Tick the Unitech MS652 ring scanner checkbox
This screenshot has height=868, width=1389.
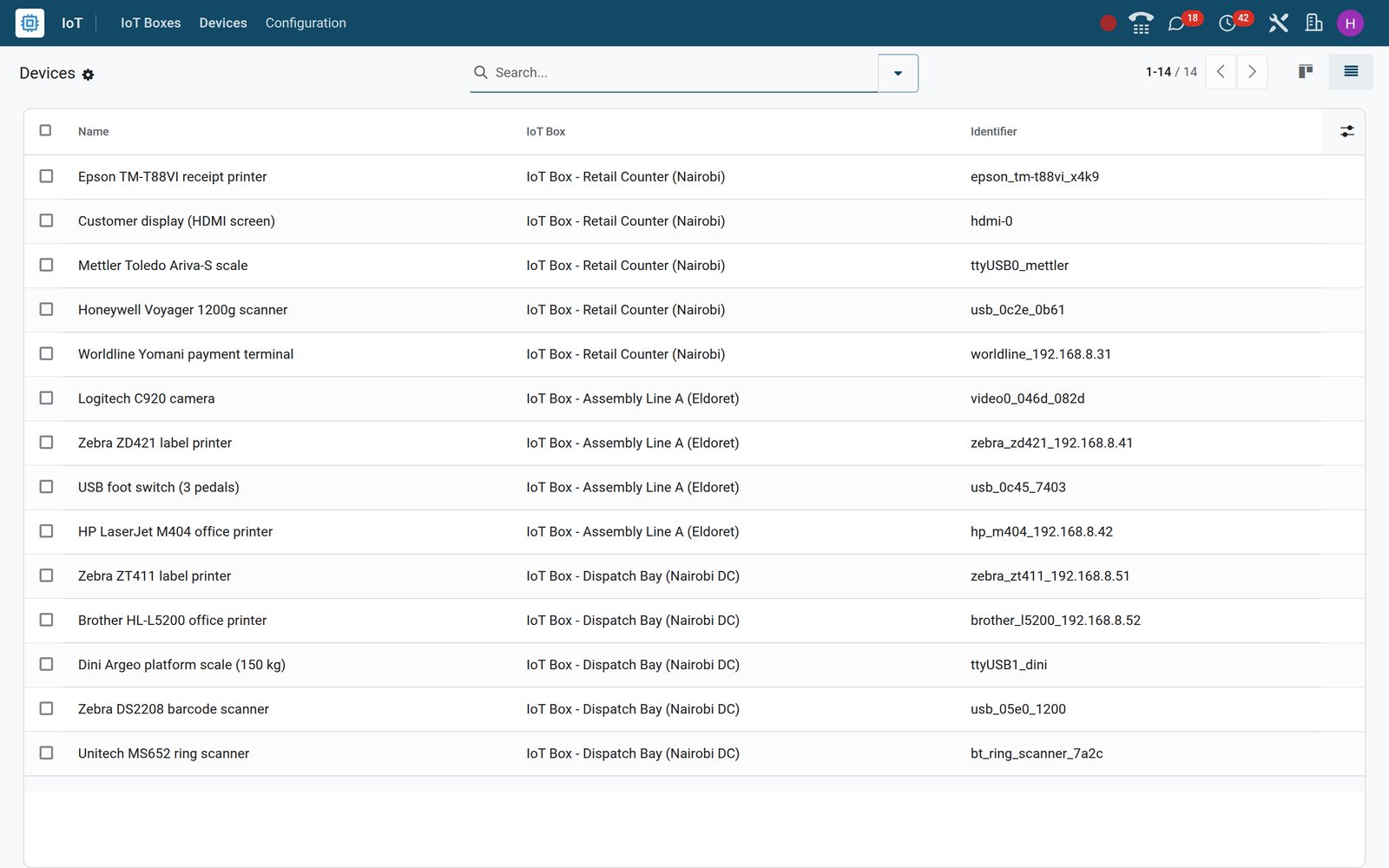tap(46, 752)
